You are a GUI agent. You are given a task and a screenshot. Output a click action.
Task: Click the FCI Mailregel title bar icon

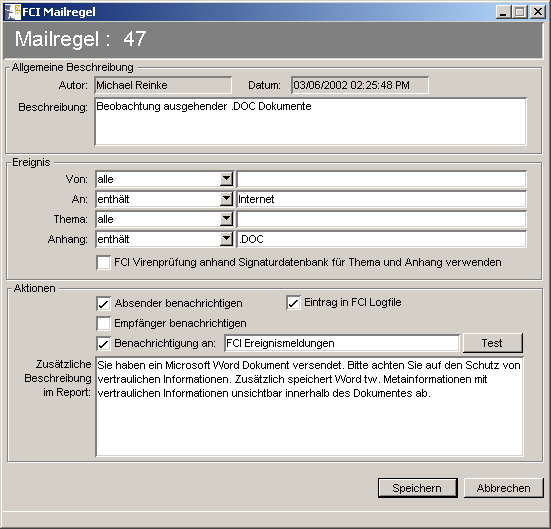[x=13, y=12]
